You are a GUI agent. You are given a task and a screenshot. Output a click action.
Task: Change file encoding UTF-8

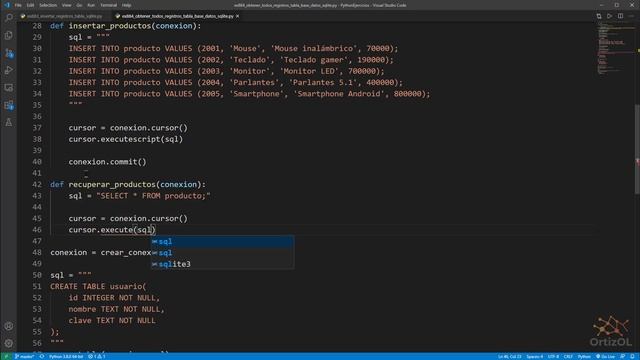[x=553, y=356]
